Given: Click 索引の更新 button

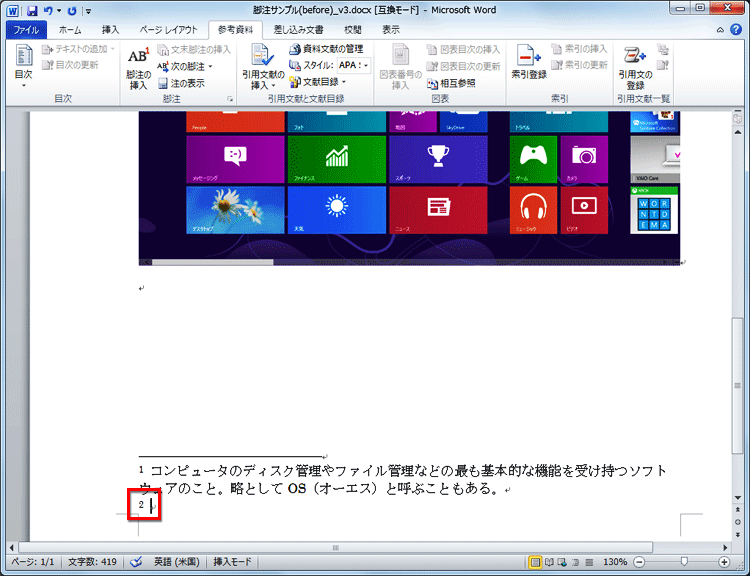Looking at the screenshot, I should [x=579, y=65].
